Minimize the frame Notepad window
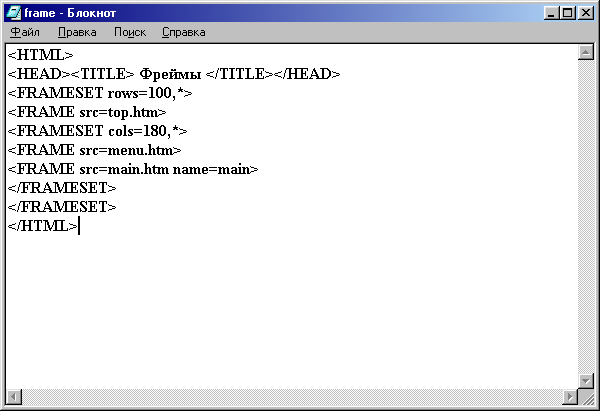Screen dimensions: 600x411 [551, 13]
